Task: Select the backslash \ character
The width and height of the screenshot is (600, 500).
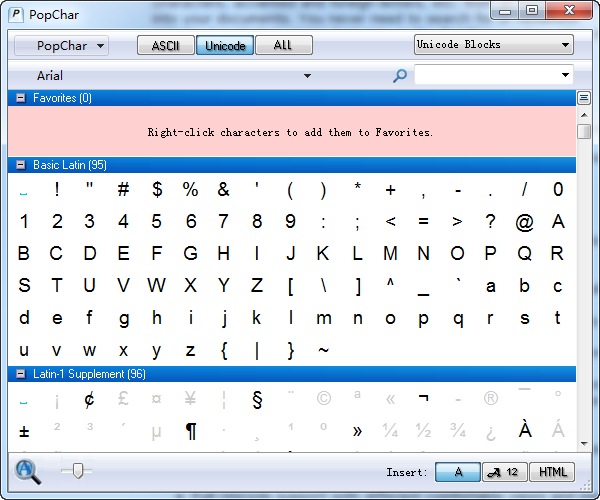Action: click(x=324, y=285)
